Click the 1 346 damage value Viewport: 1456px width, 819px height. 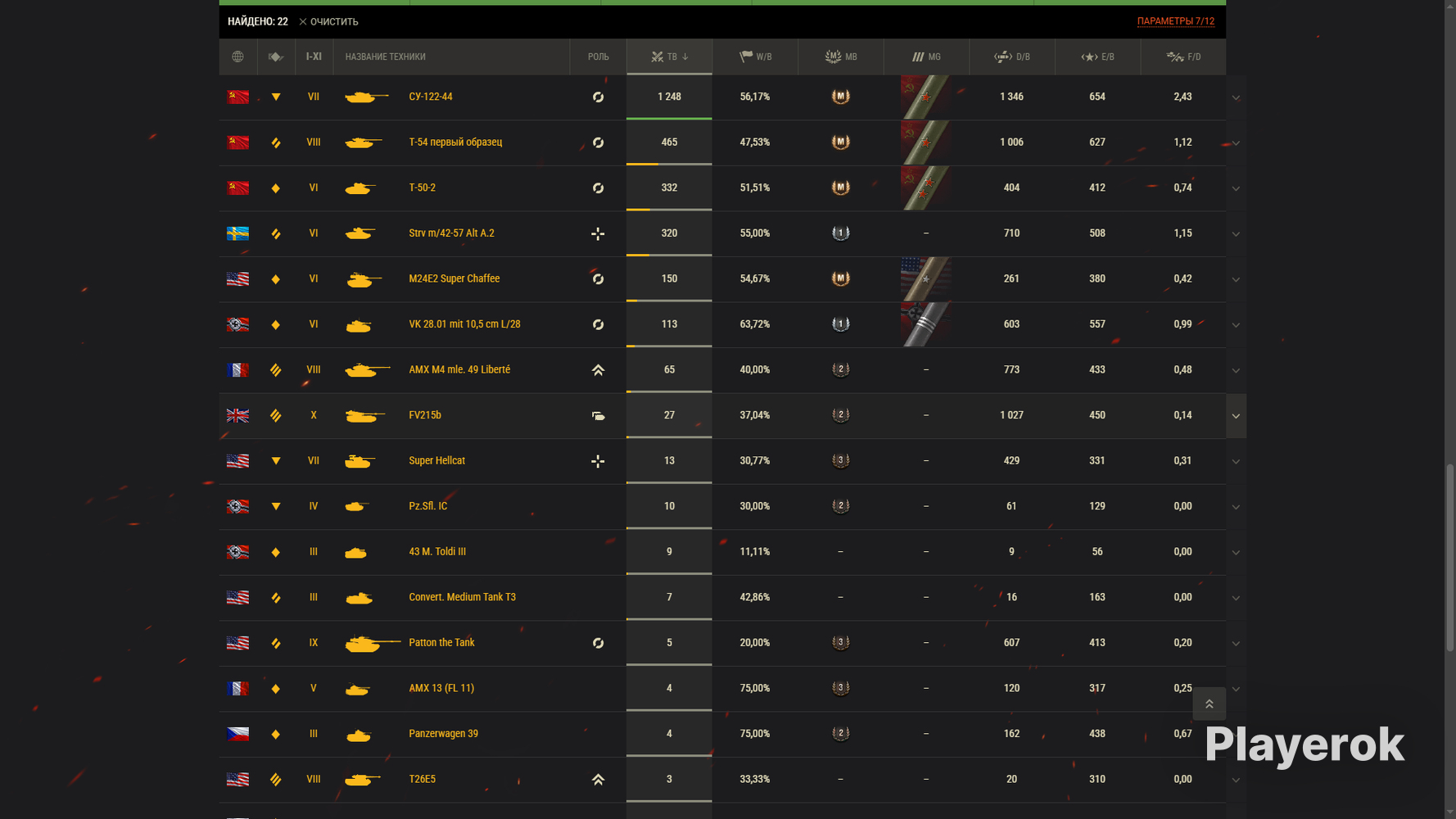[1011, 97]
